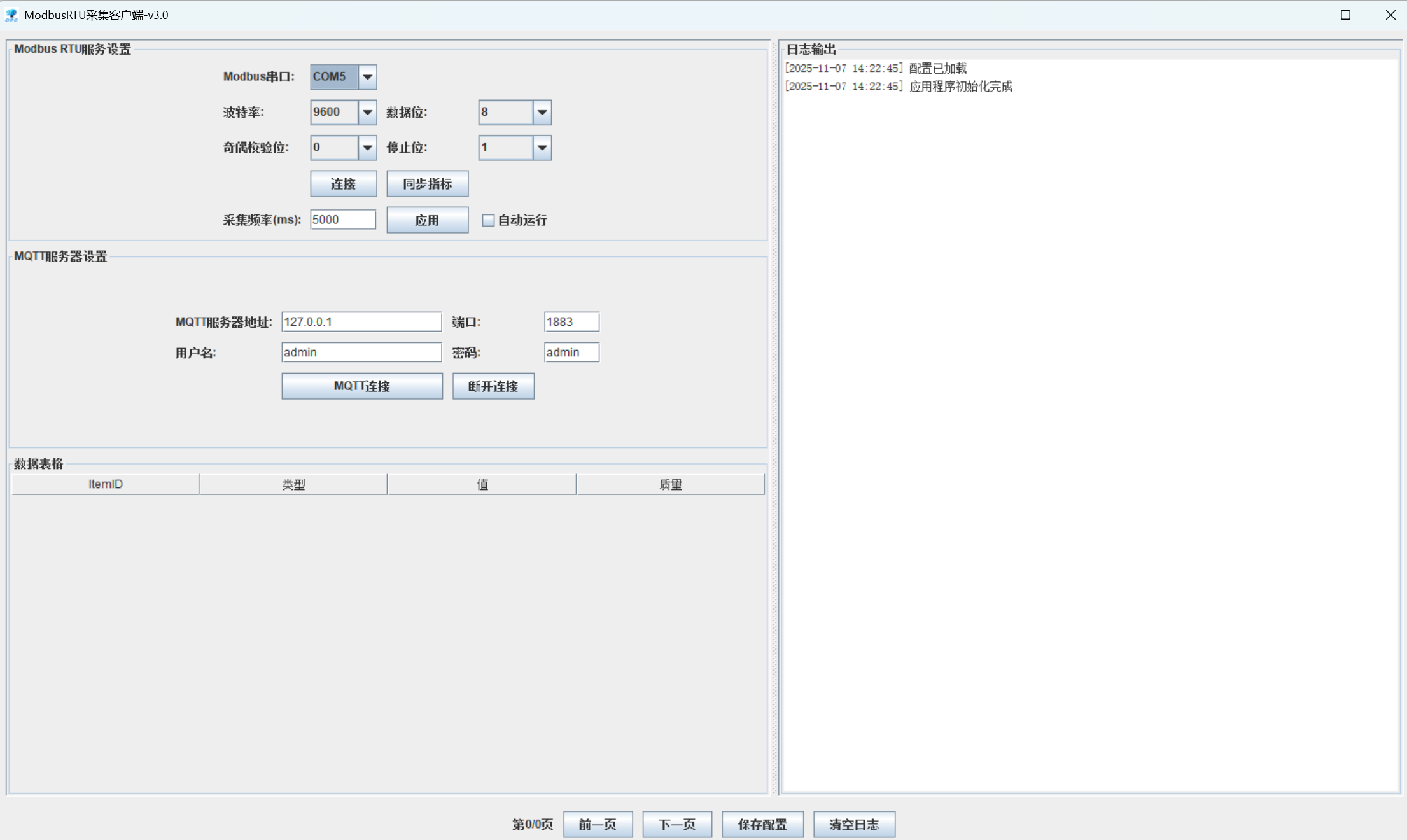1407x840 pixels.
Task: Click the 保存配置 button
Action: [762, 824]
